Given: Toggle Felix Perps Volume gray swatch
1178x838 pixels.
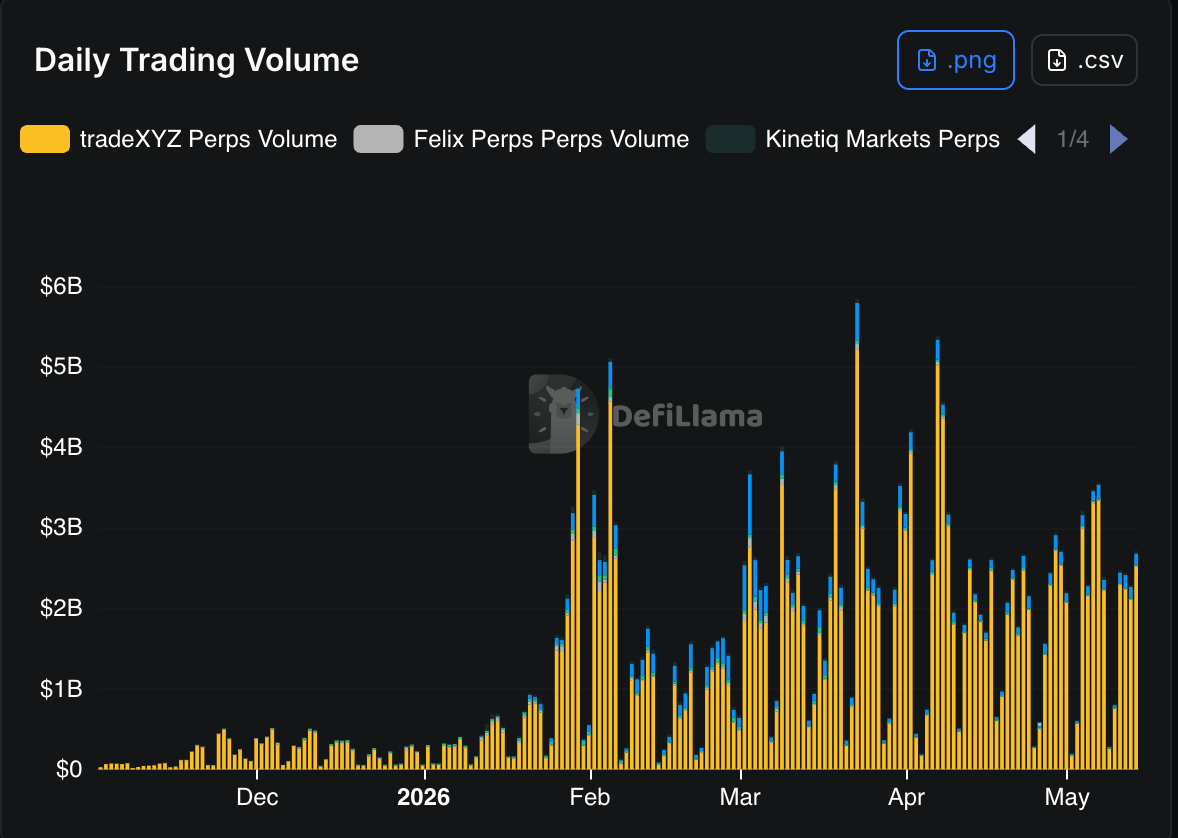Looking at the screenshot, I should coord(379,139).
